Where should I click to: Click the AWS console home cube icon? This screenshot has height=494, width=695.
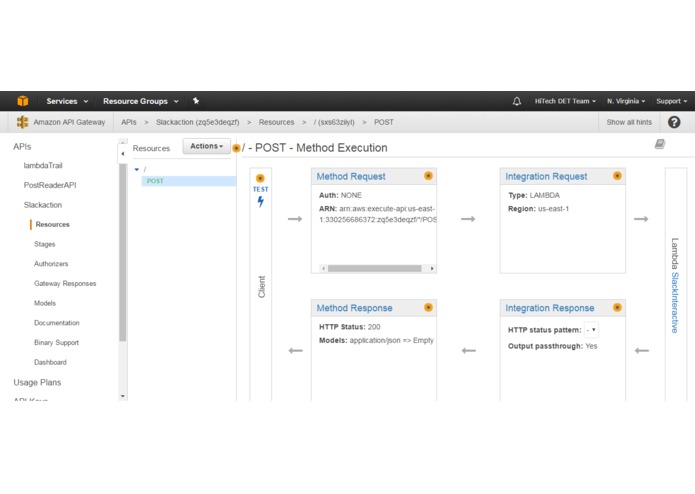pyautogui.click(x=23, y=101)
